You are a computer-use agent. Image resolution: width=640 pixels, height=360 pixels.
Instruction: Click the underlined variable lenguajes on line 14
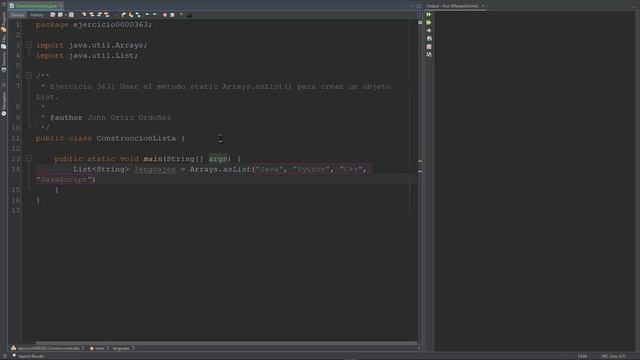click(155, 169)
